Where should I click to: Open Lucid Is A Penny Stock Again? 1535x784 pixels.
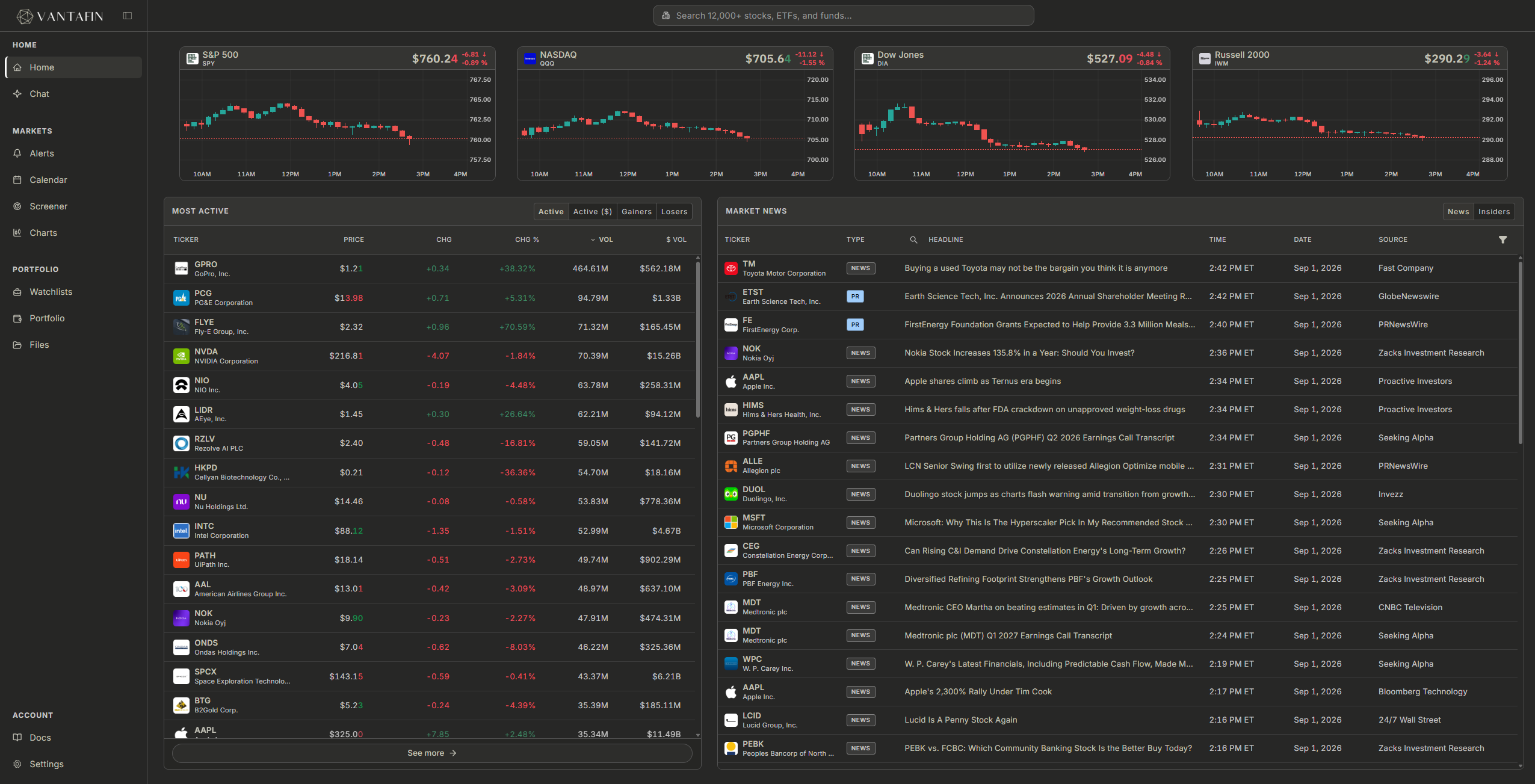[x=960, y=720]
